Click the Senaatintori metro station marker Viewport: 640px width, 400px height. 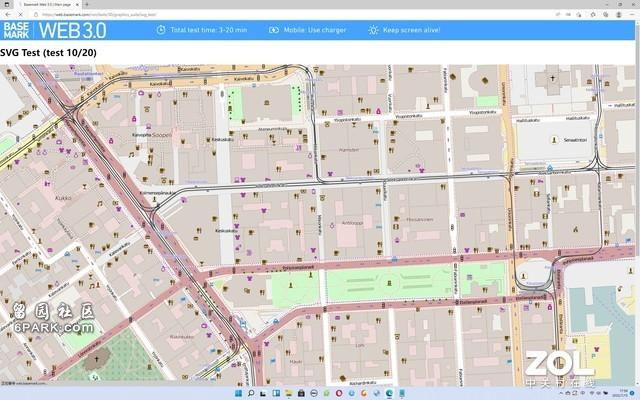(551, 165)
